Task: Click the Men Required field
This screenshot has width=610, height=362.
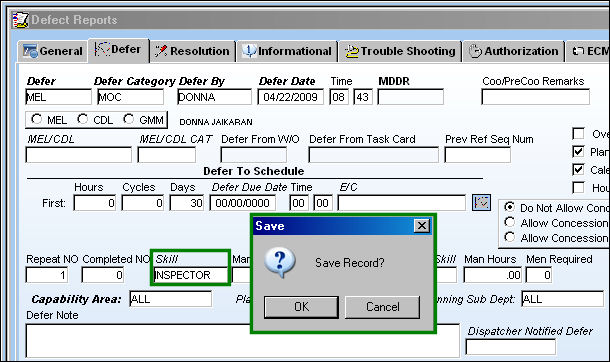Action: (x=539, y=275)
